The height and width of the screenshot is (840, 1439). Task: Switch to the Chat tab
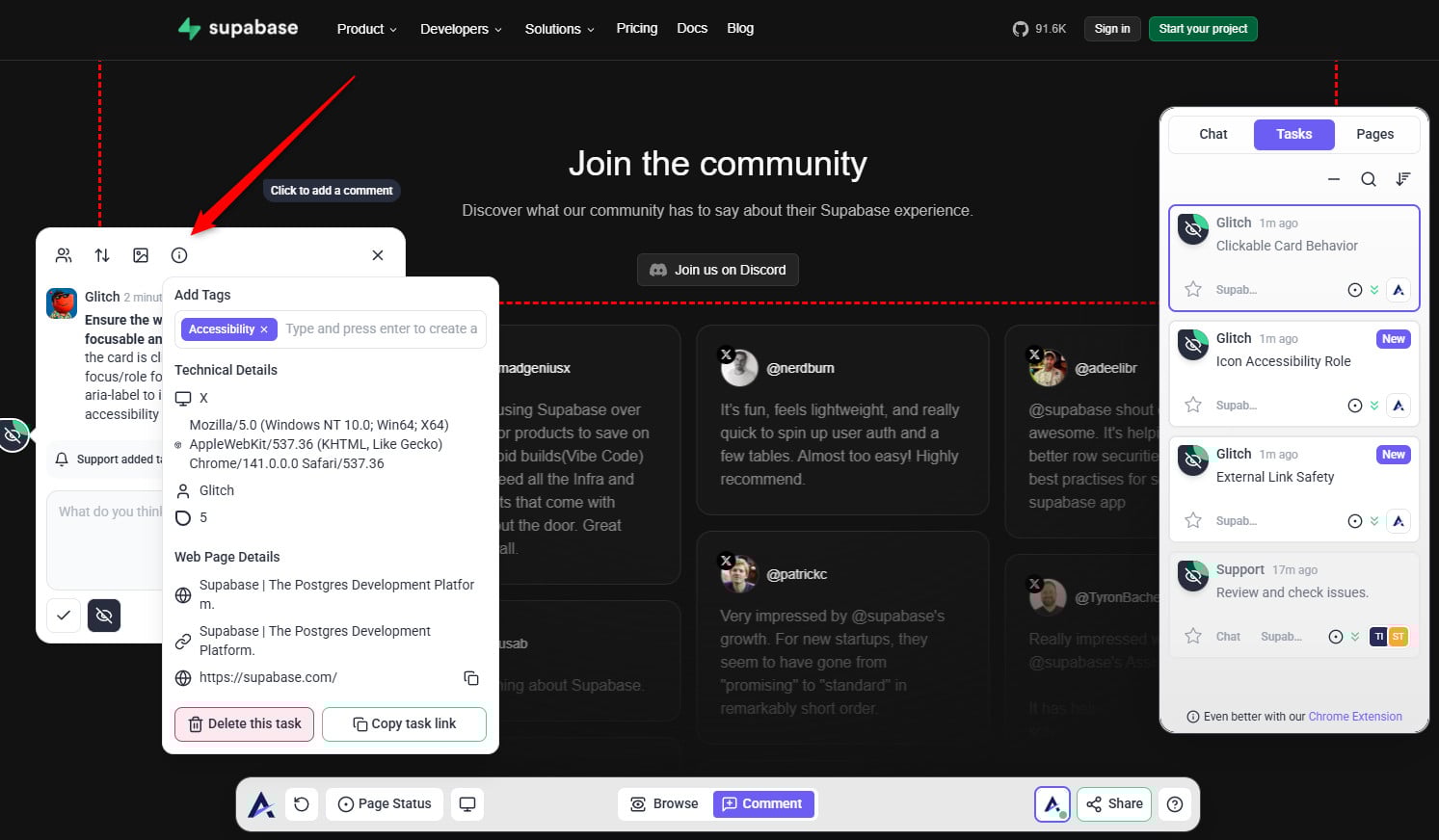1212,134
